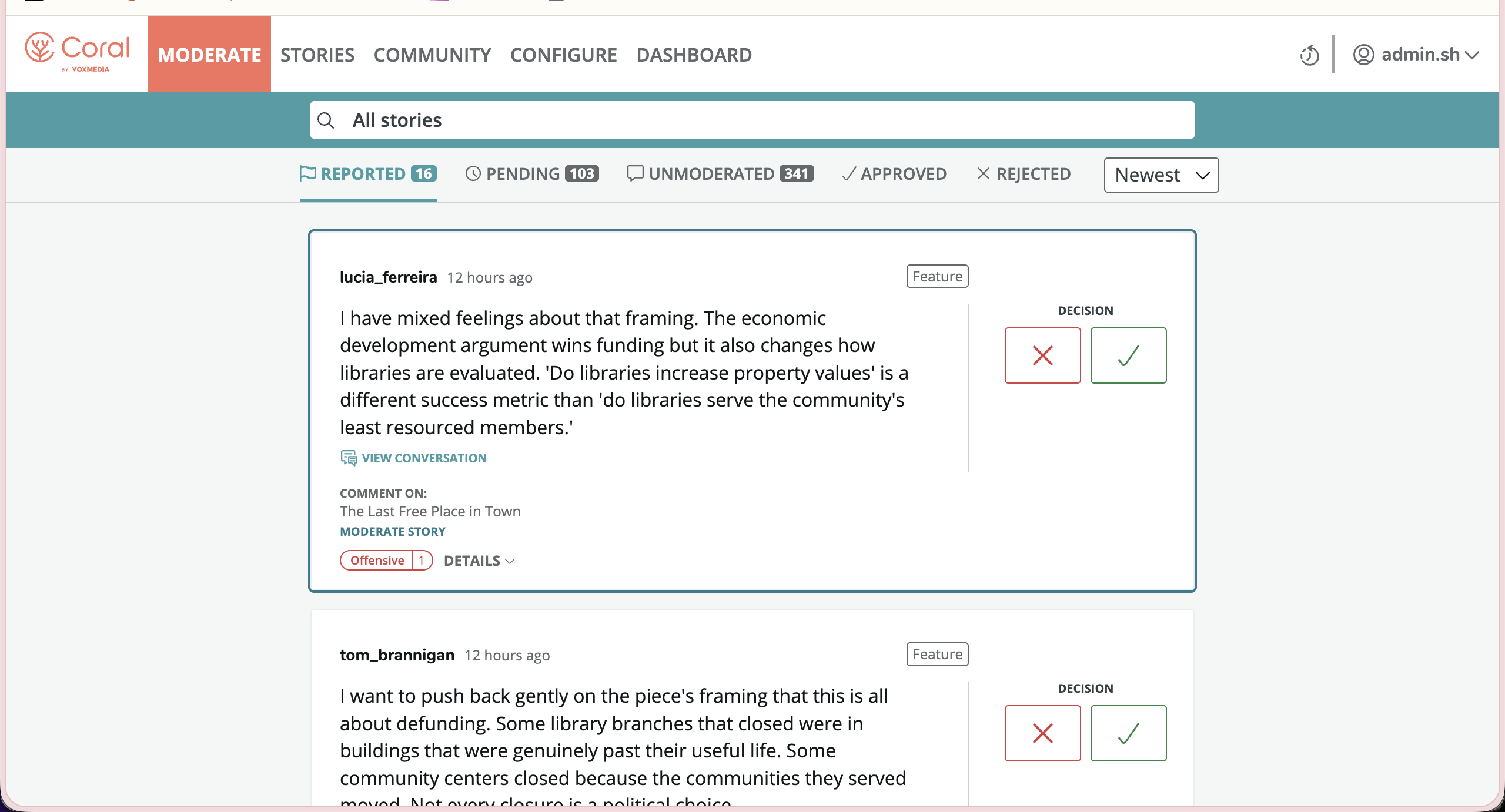1505x812 pixels.
Task: Approve lucia_ferreira's comment
Action: (x=1128, y=355)
